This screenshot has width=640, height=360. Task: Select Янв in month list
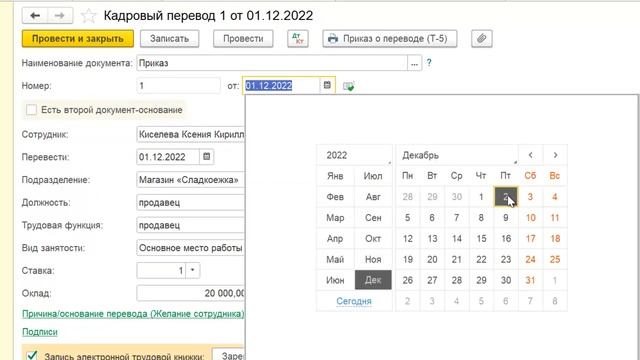click(335, 176)
